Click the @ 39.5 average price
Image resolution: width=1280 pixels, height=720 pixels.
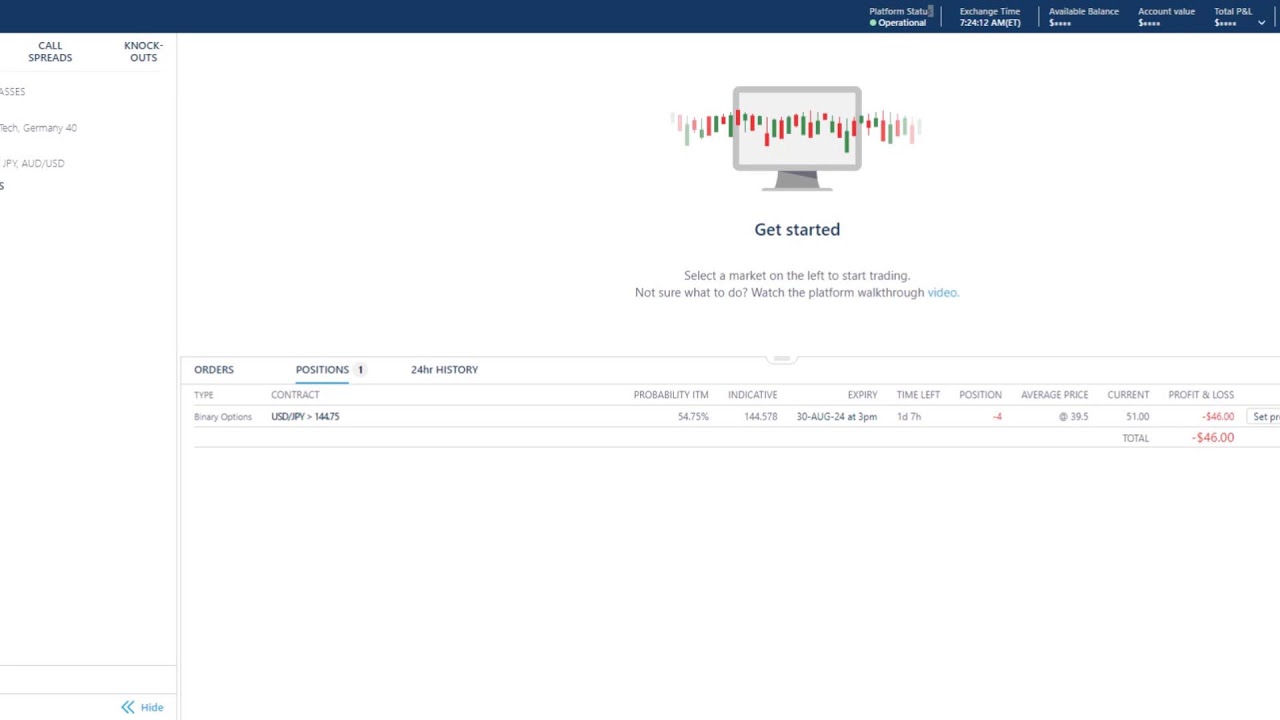point(1074,417)
